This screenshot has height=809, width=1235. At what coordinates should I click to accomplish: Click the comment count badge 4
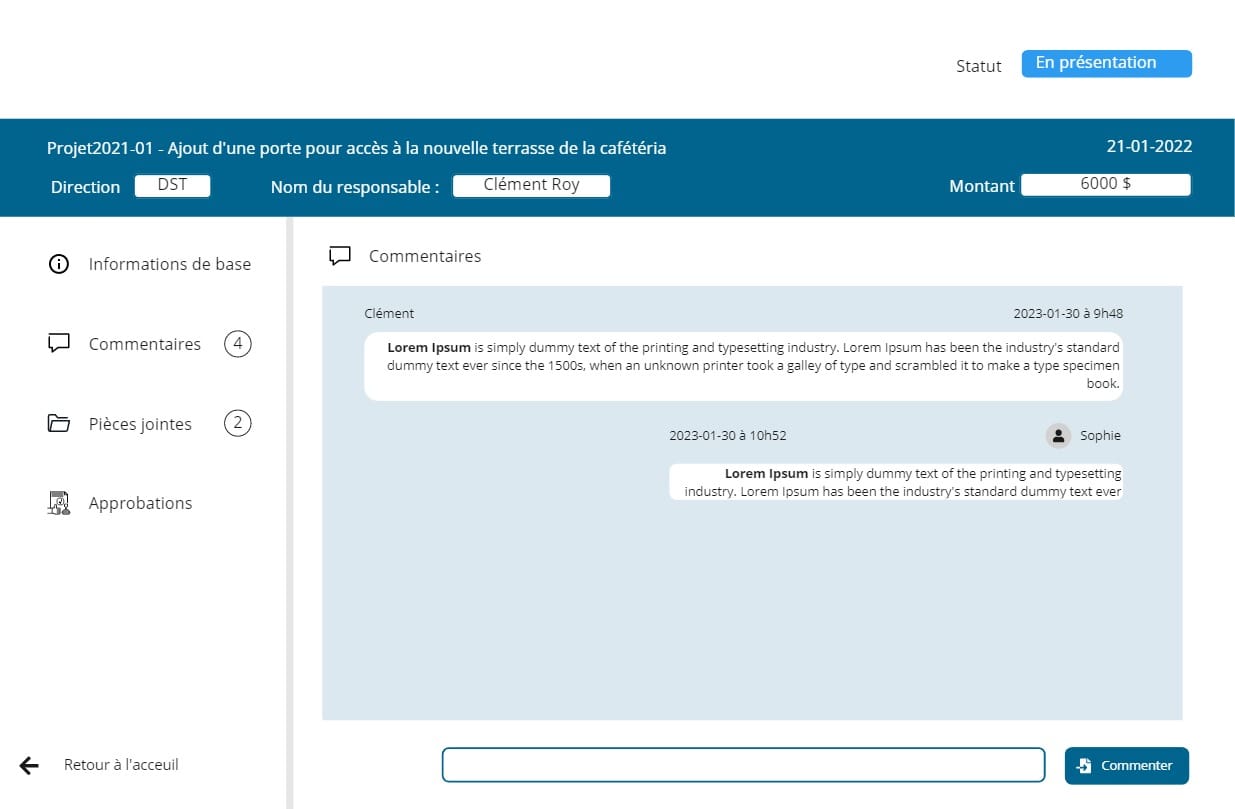(237, 344)
